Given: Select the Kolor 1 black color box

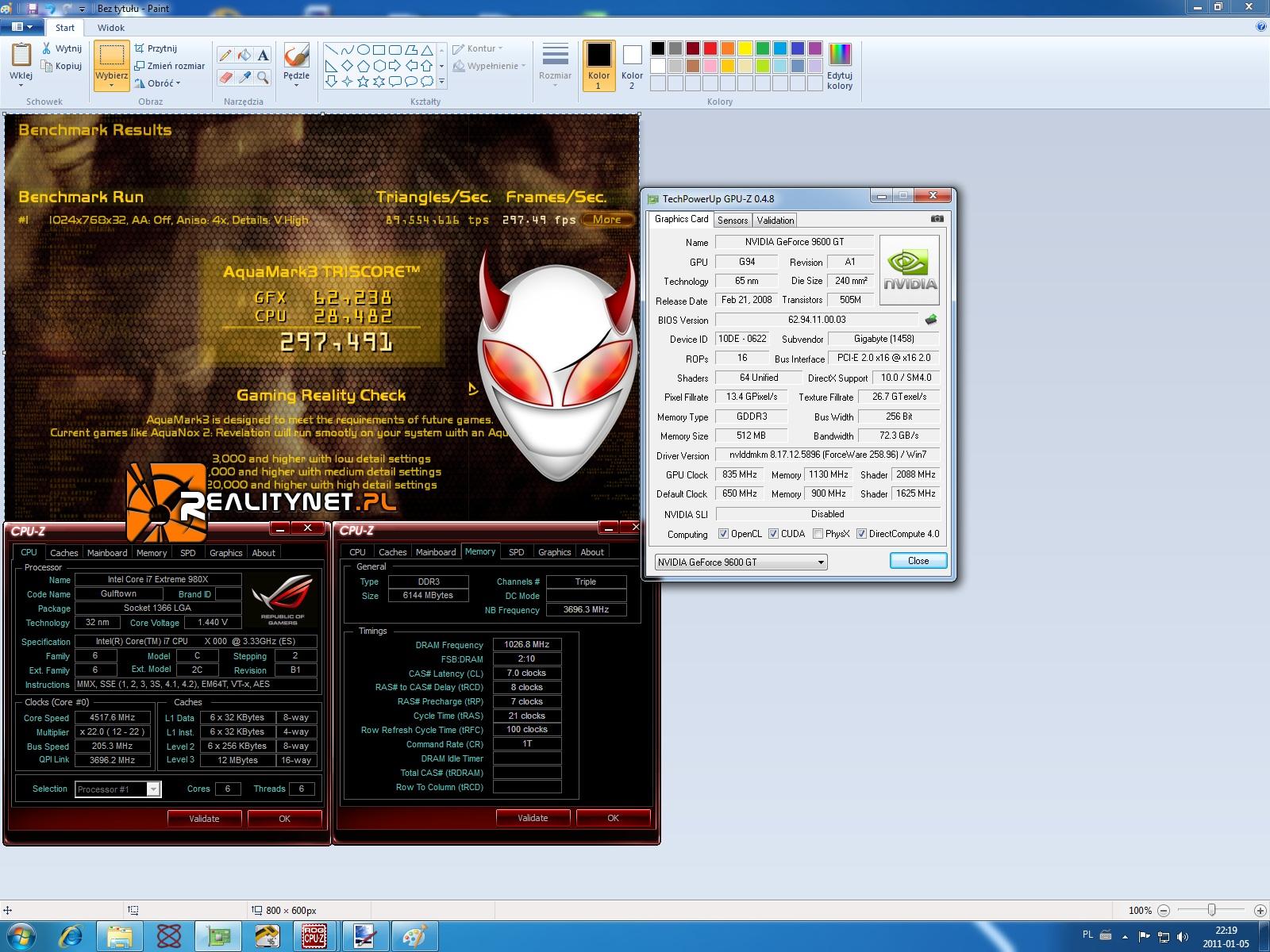Looking at the screenshot, I should point(598,67).
